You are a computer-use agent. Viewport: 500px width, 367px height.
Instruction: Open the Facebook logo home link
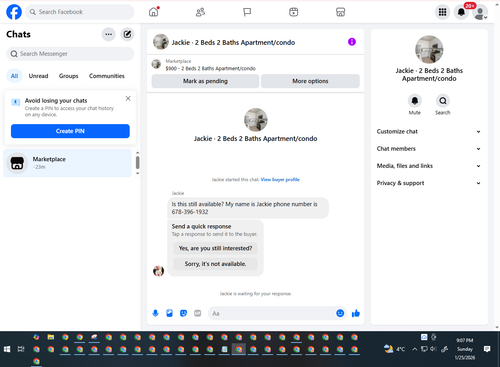pyautogui.click(x=14, y=12)
